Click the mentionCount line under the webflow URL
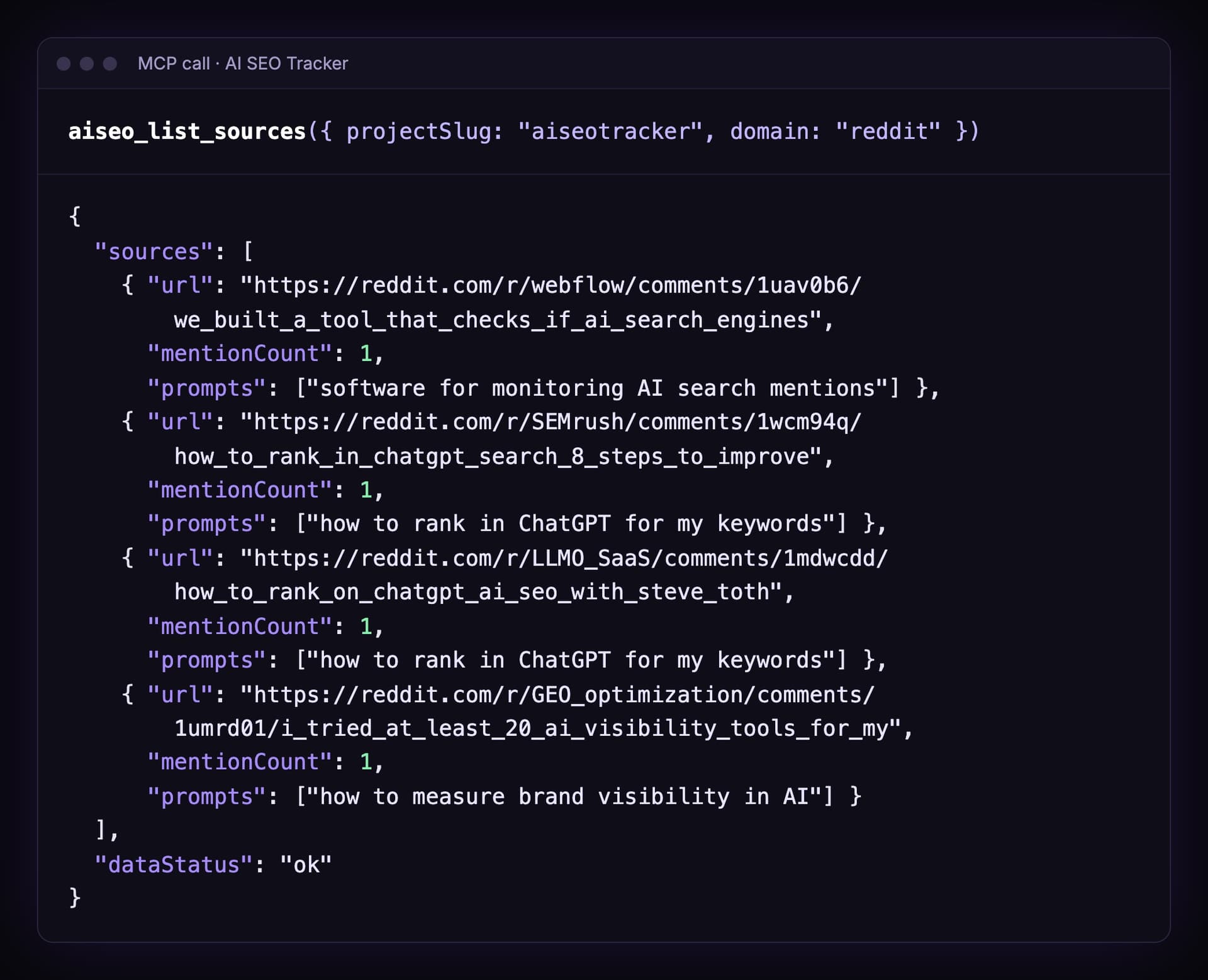This screenshot has height=980, width=1208. coord(266,354)
